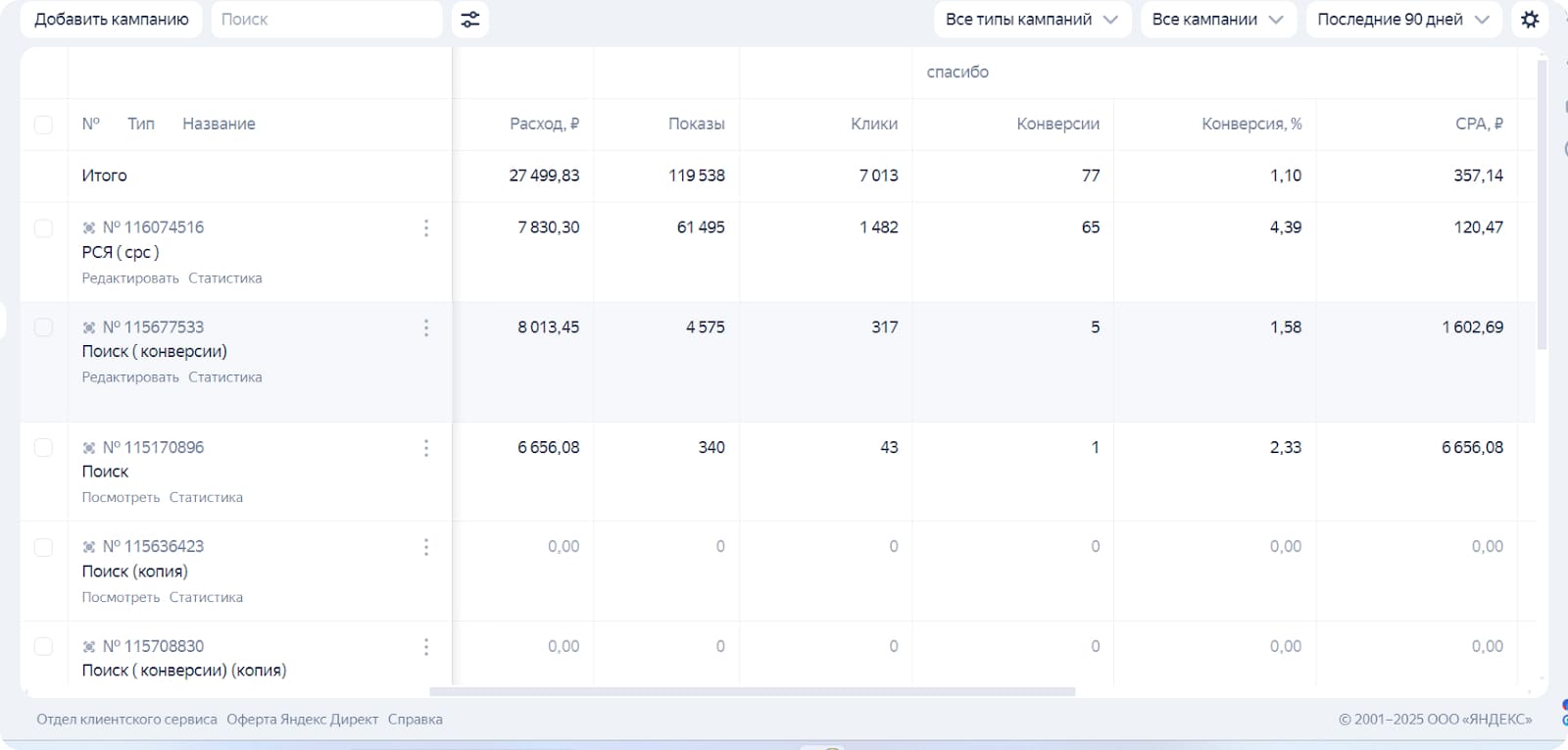
Task: Click the horizontal scrollbar under the table
Action: coord(752,692)
